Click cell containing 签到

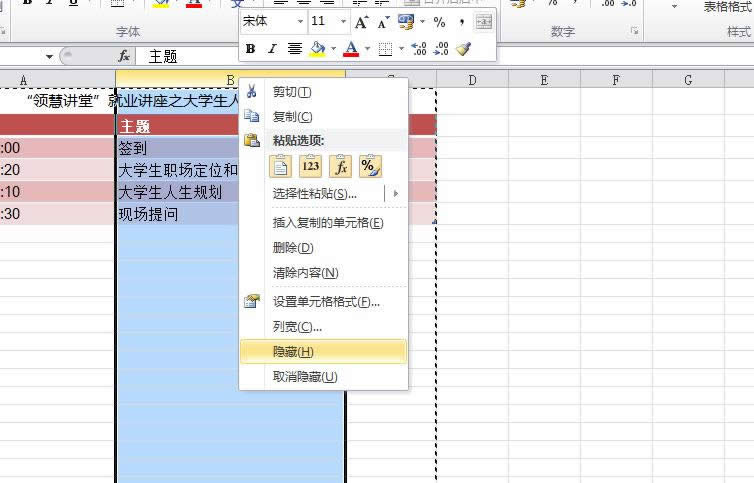pyautogui.click(x=177, y=148)
